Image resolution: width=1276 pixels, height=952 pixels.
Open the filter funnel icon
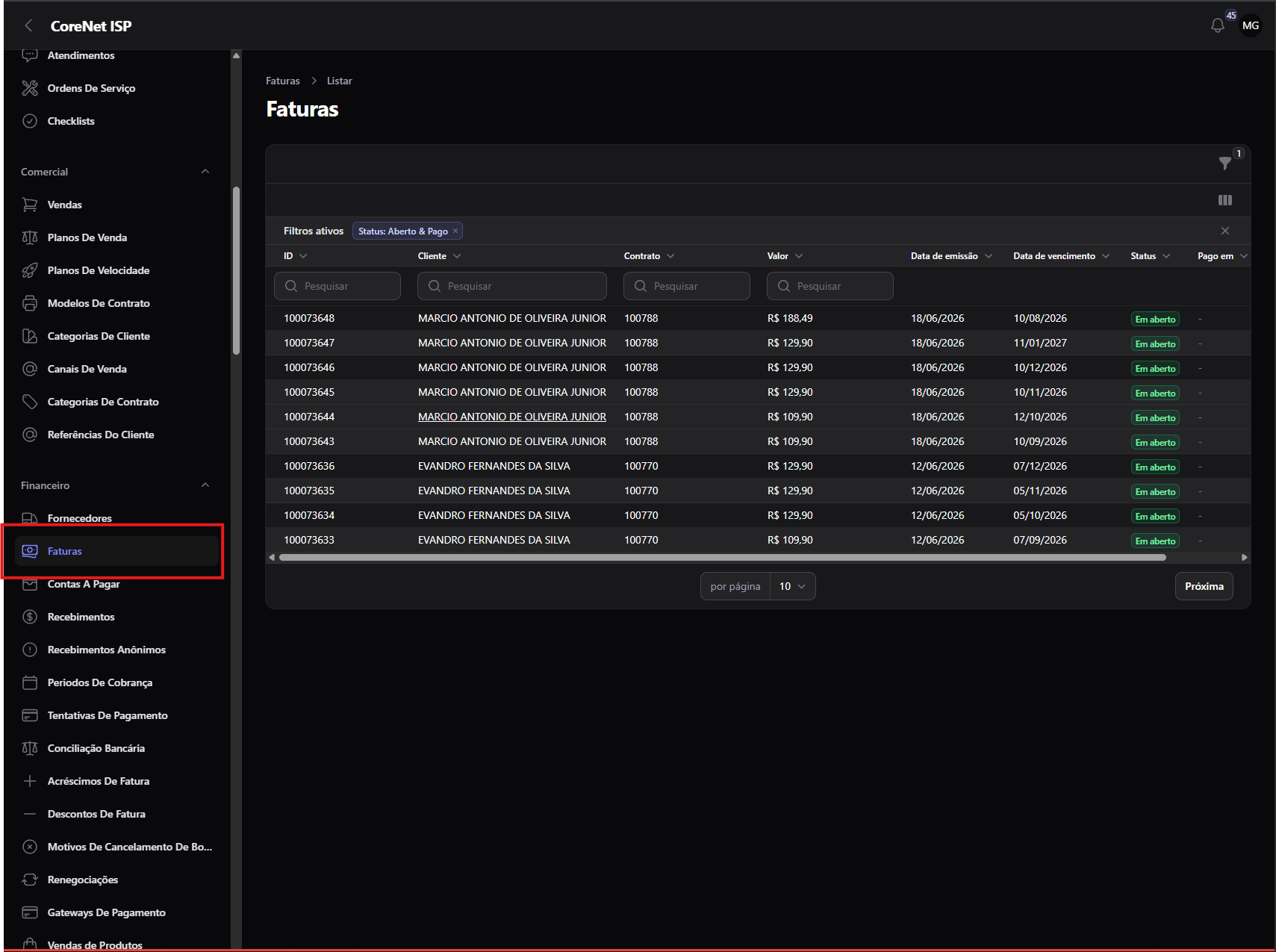(1224, 163)
